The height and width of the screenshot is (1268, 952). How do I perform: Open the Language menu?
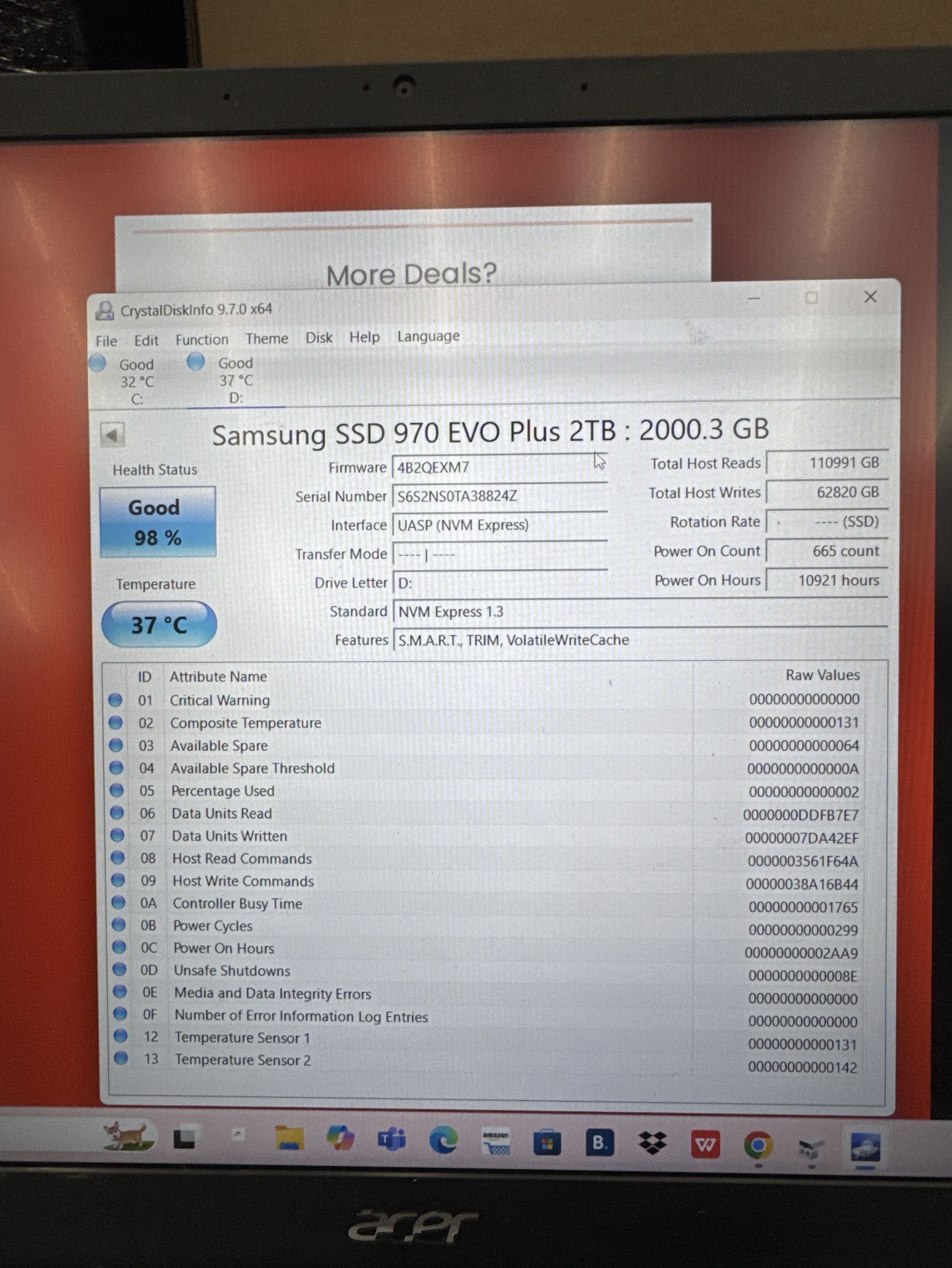coord(428,336)
